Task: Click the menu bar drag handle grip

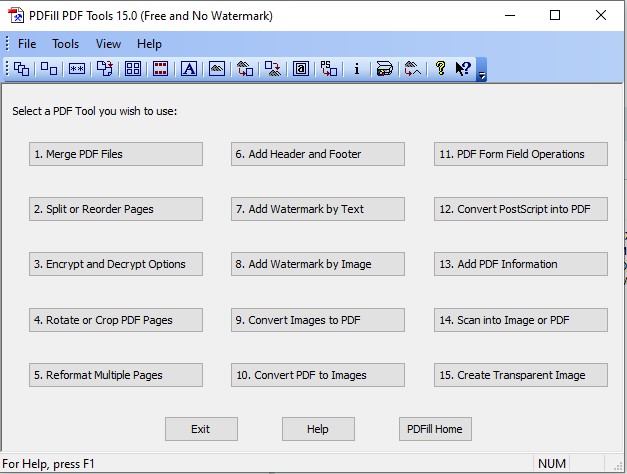Action: [x=7, y=44]
